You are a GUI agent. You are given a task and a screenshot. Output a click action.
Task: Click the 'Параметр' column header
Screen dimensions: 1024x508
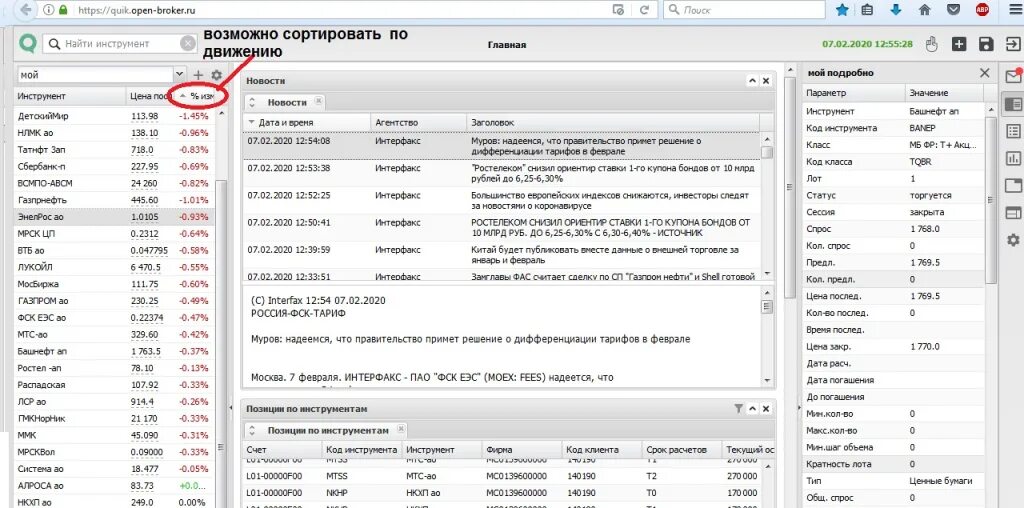[x=853, y=93]
